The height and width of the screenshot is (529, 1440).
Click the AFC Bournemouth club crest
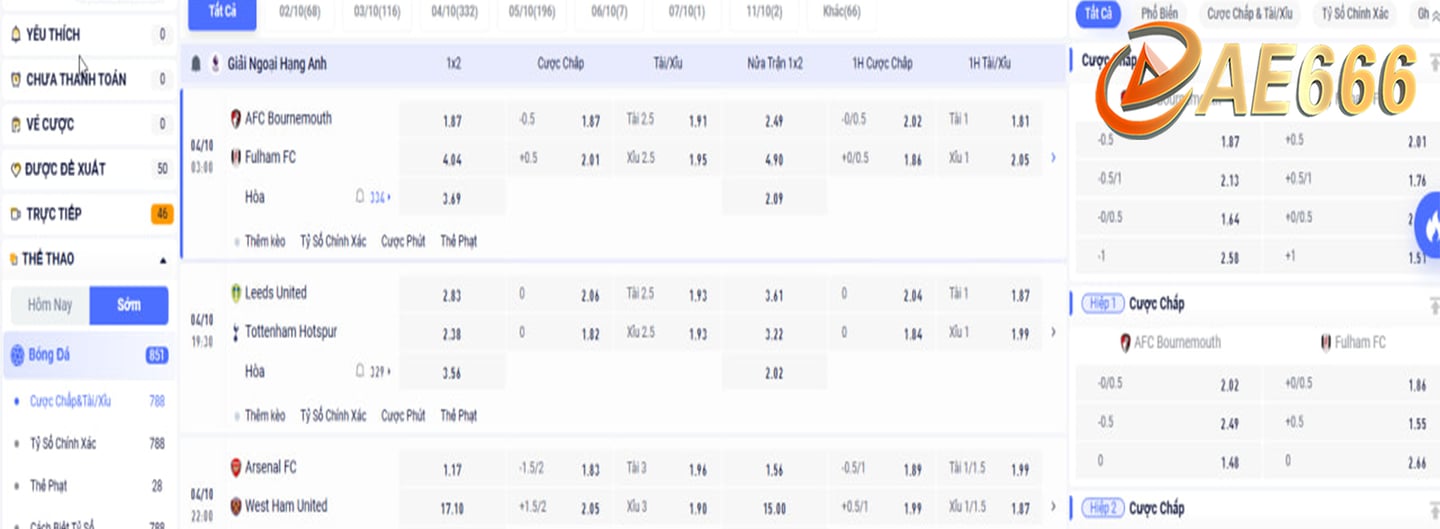[236, 118]
